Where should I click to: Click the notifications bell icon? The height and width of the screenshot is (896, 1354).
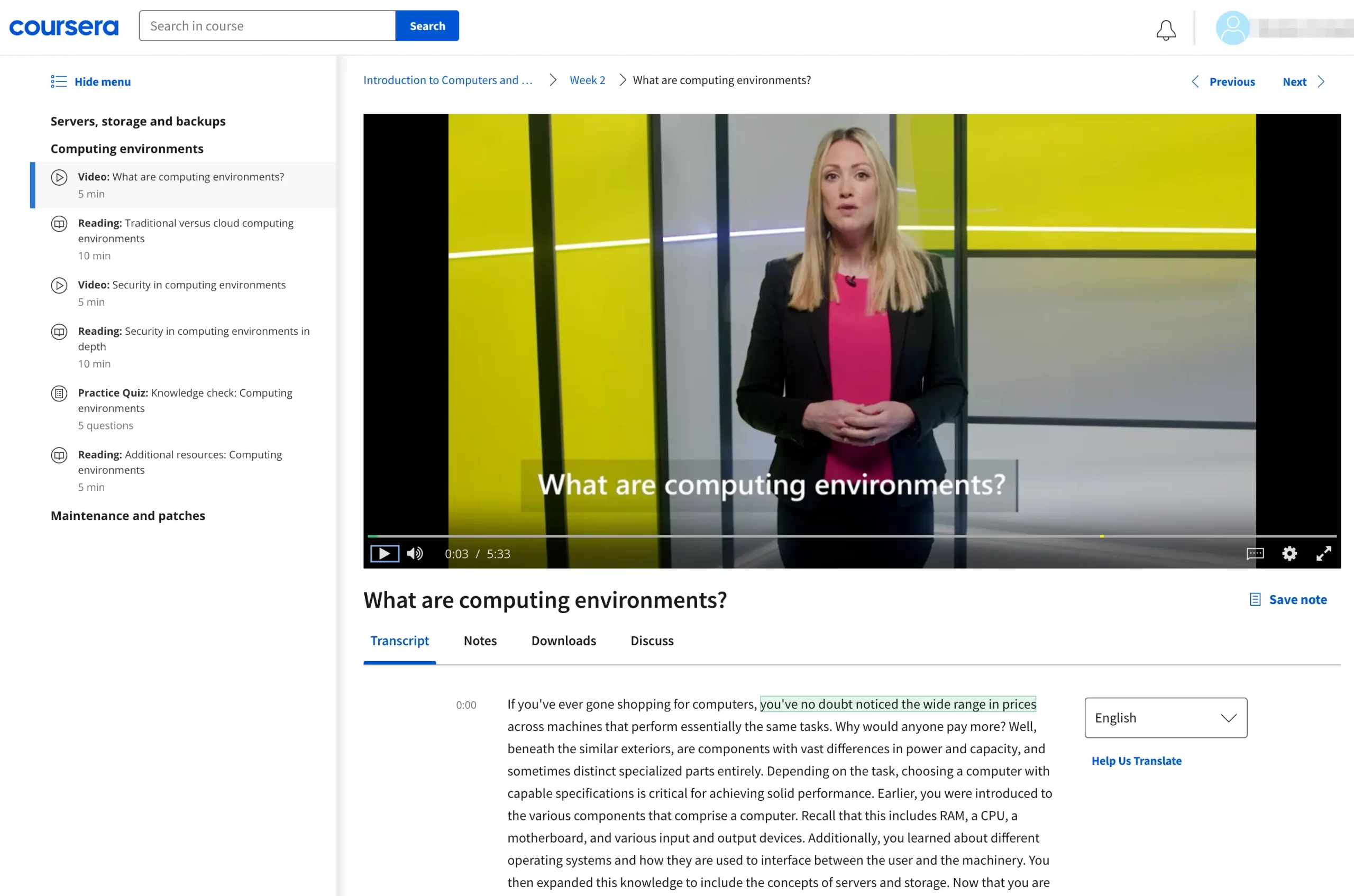click(x=1166, y=29)
